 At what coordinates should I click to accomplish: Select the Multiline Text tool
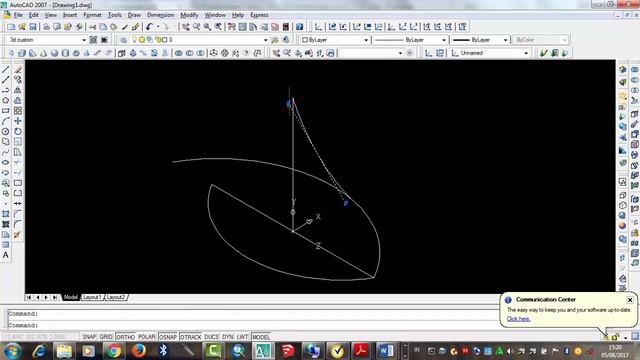pyautogui.click(x=6, y=255)
